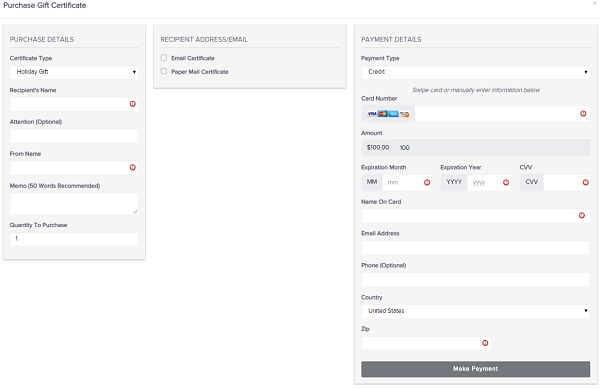Click the Discover card logo icon
This screenshot has width=600, height=389.
pyautogui.click(x=404, y=114)
